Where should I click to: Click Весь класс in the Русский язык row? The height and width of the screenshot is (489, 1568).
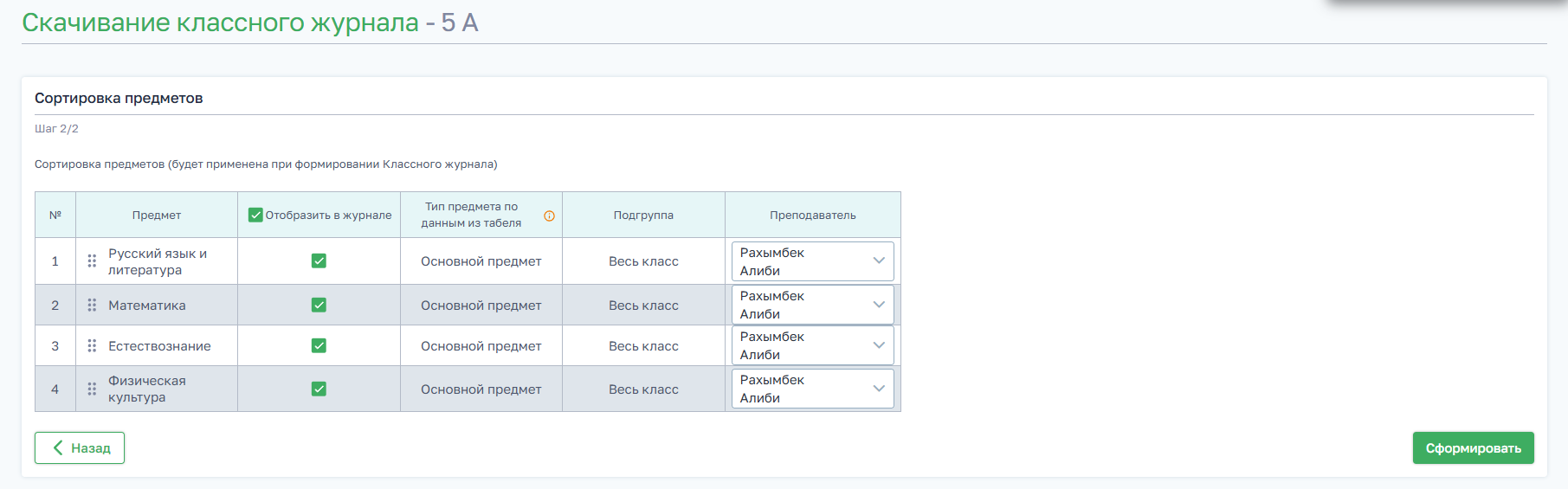[643, 261]
